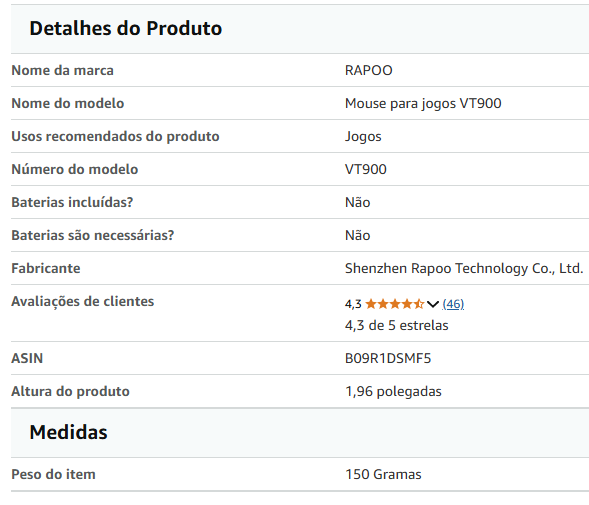Click the '1,96 polegadas' height value
The height and width of the screenshot is (505, 589).
pos(393,392)
